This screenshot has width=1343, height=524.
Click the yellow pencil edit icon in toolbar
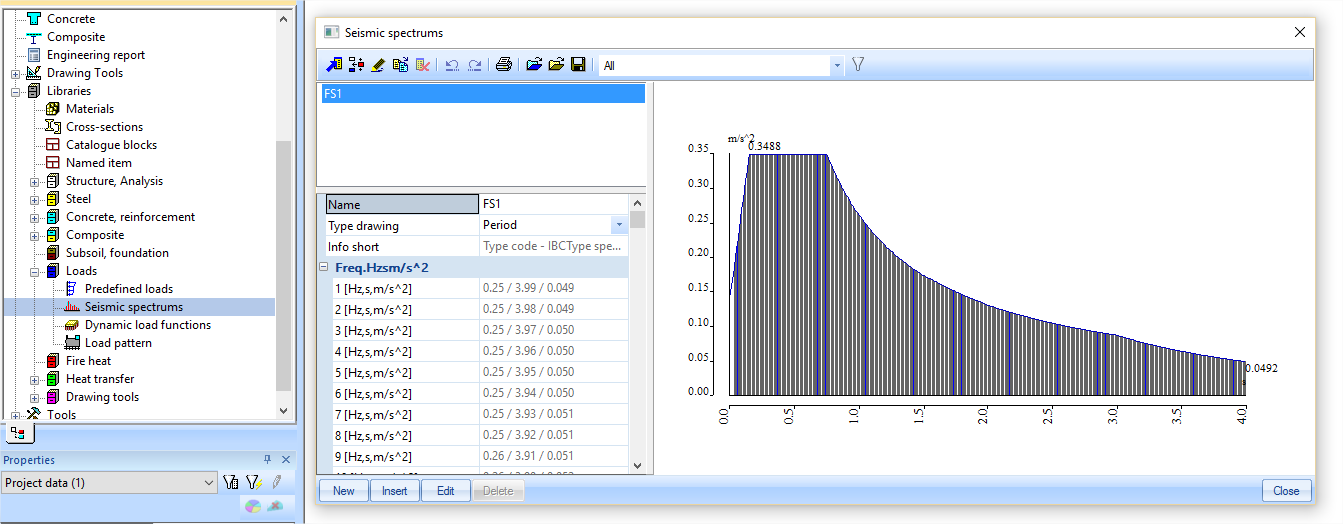pyautogui.click(x=378, y=65)
